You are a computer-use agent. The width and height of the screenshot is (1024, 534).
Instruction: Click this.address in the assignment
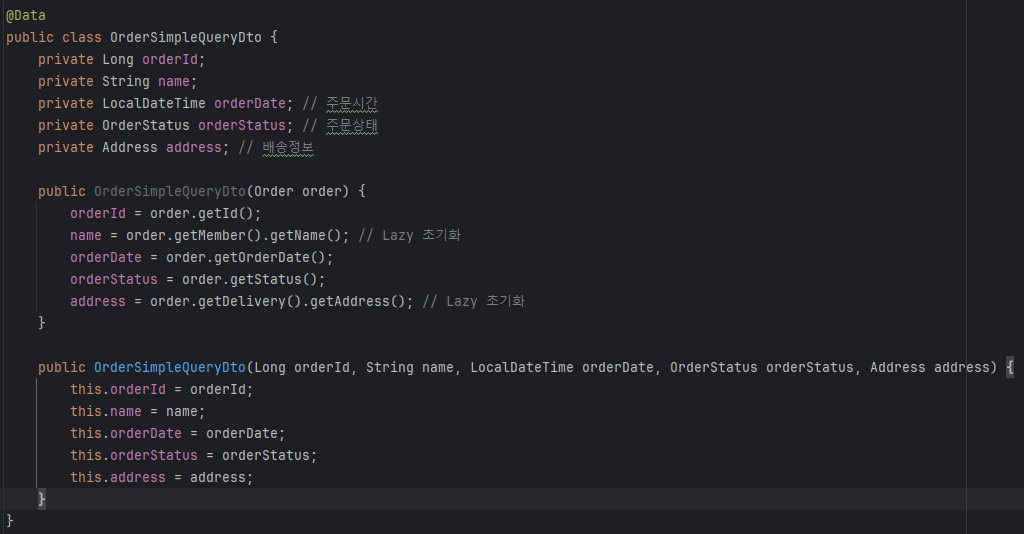[x=118, y=478]
